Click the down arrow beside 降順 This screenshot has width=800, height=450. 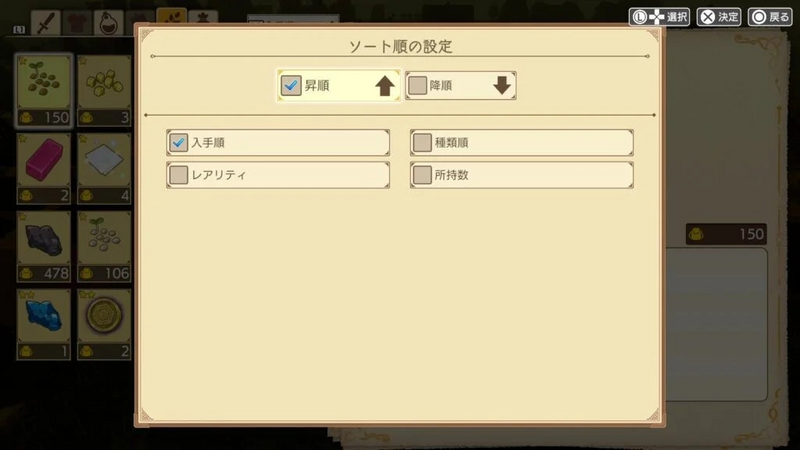pos(502,85)
